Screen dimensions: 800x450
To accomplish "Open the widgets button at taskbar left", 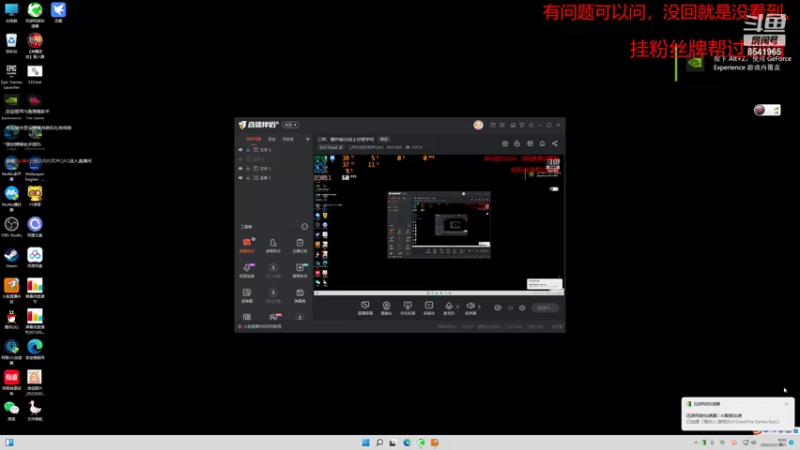I will [x=9, y=442].
